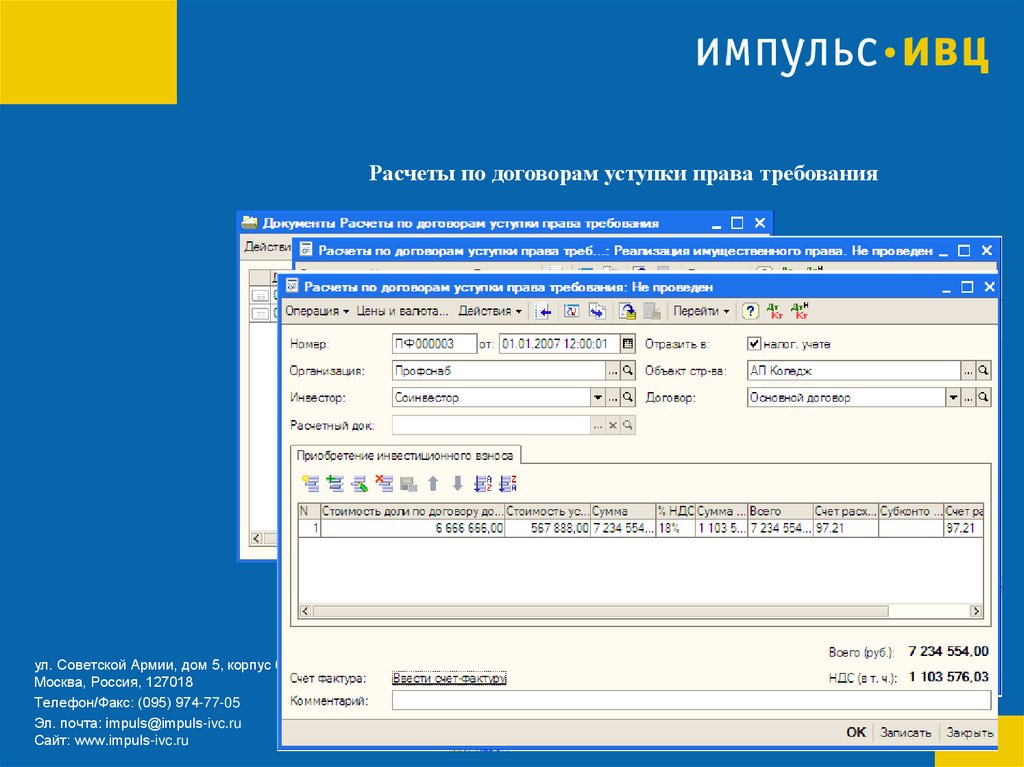The height and width of the screenshot is (767, 1024).
Task: Open Инвестор record via its magnifier icon
Action: (628, 397)
